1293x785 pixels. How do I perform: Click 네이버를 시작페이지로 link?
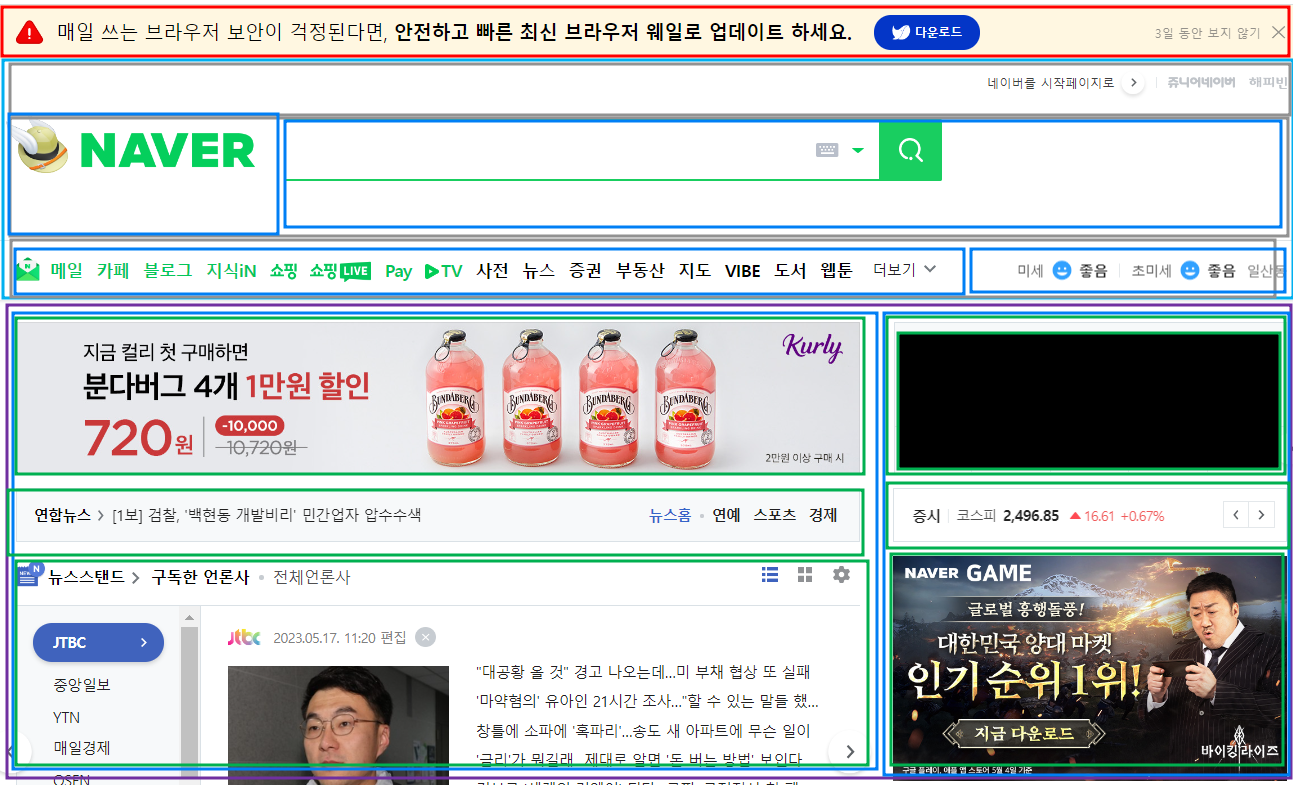pos(1050,83)
